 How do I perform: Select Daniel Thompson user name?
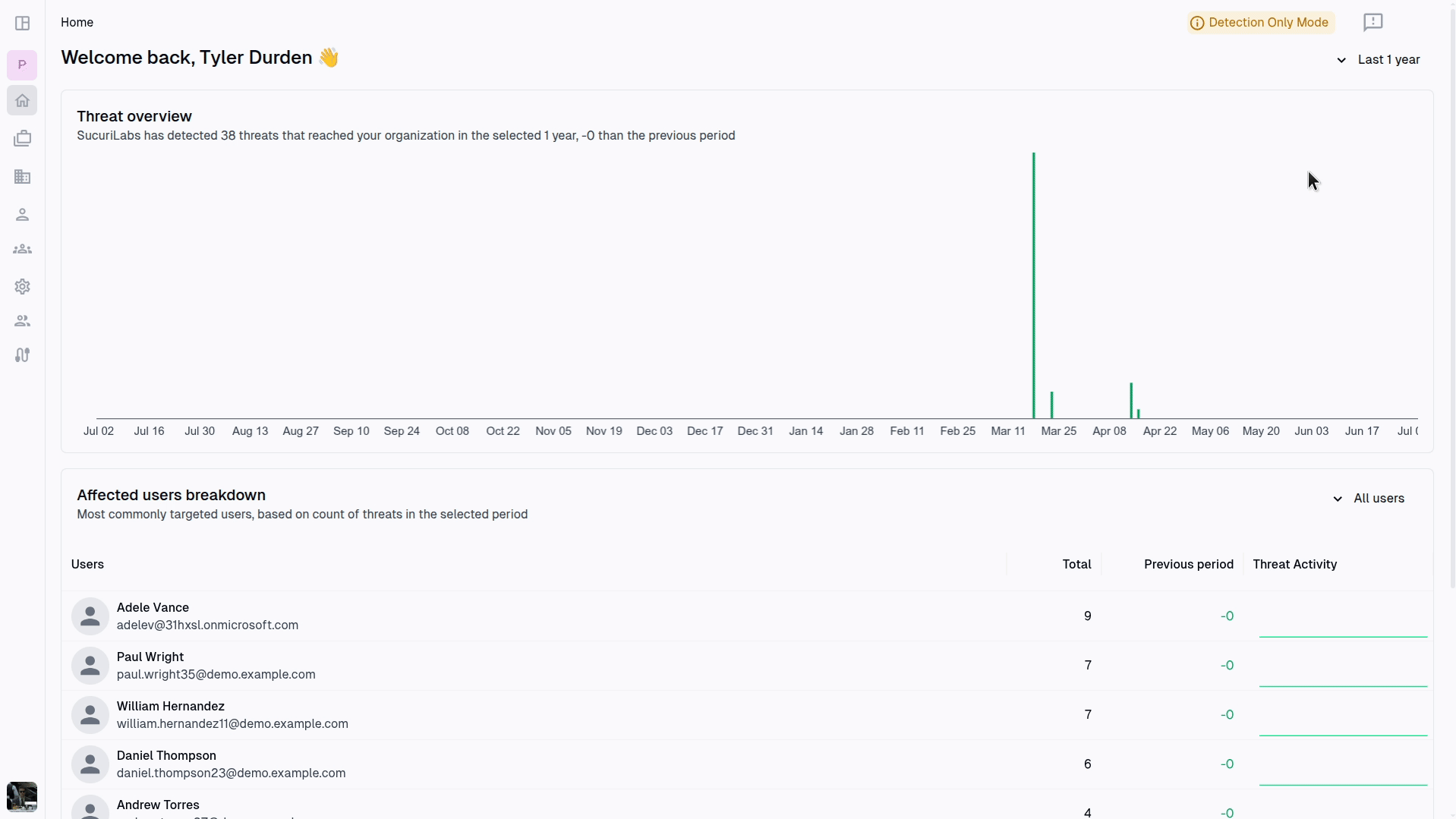point(166,755)
